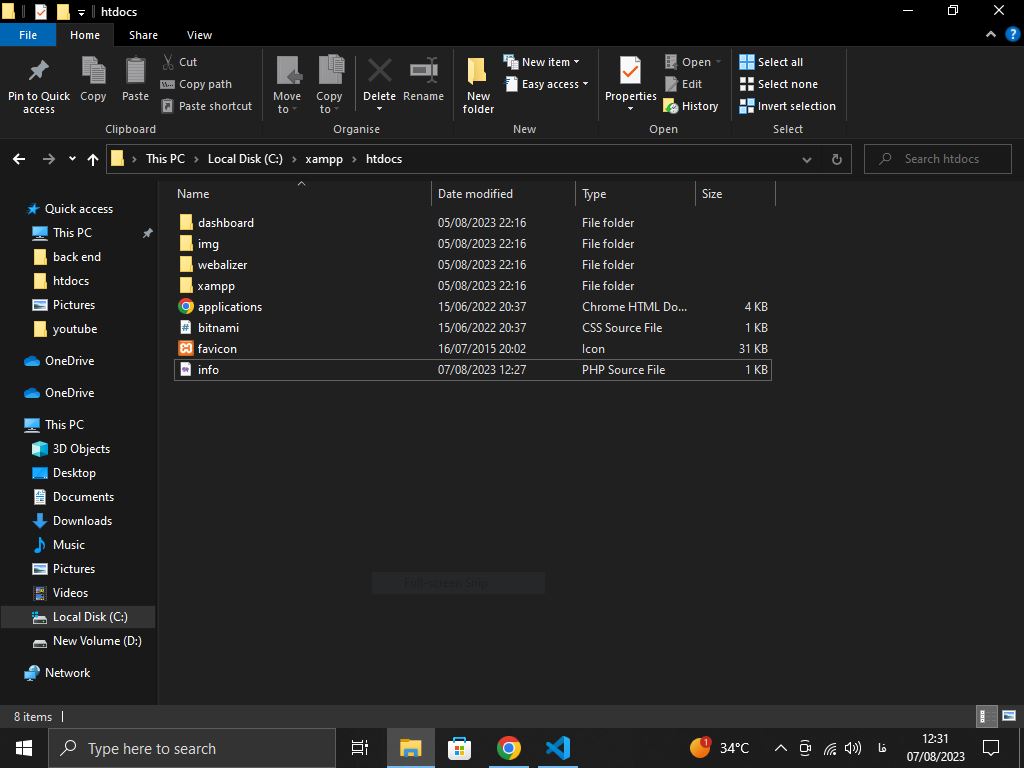Open 3D Objects in sidebar
Viewport: 1024px width, 768px height.
[81, 449]
